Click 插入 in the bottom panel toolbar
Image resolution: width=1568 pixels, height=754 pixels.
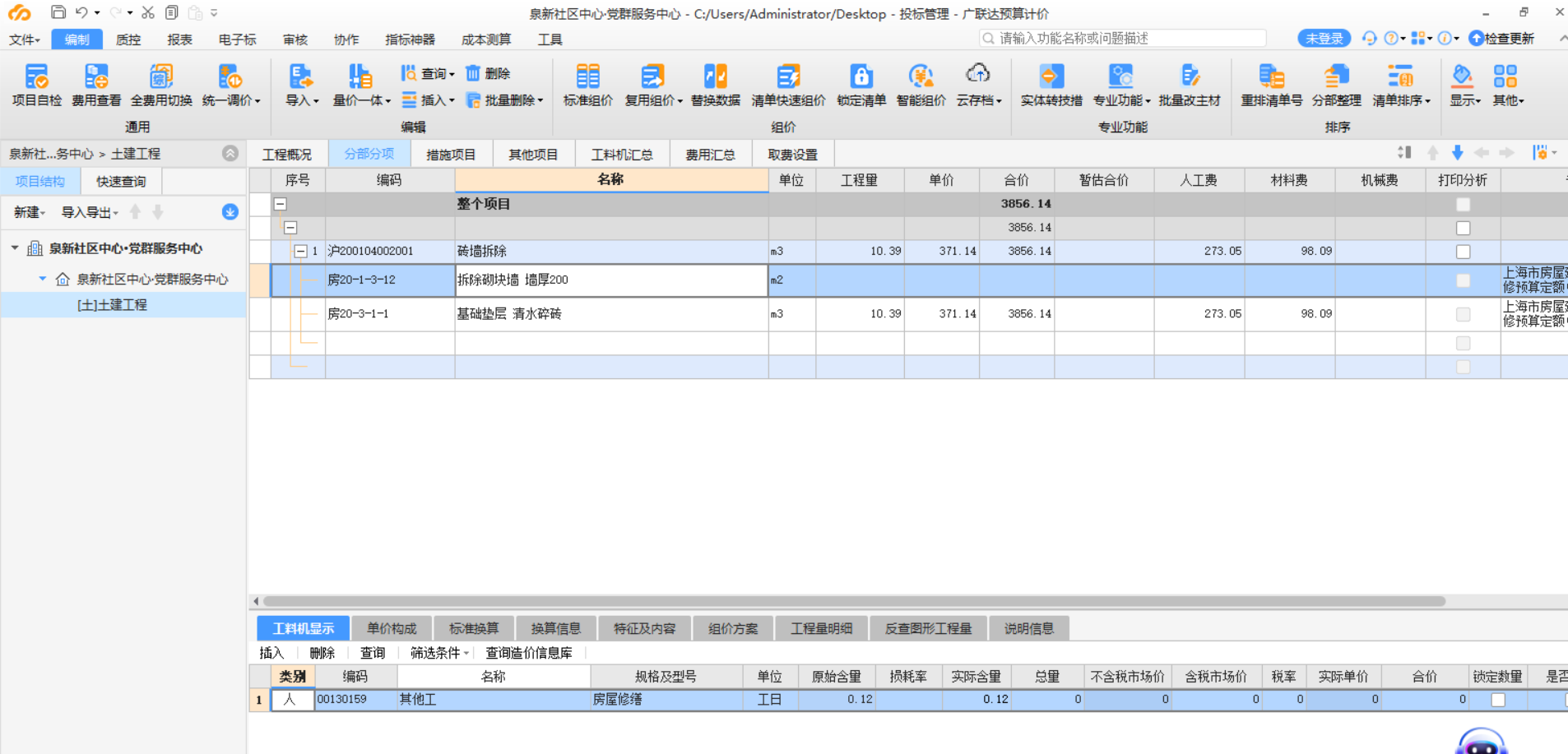(x=271, y=653)
